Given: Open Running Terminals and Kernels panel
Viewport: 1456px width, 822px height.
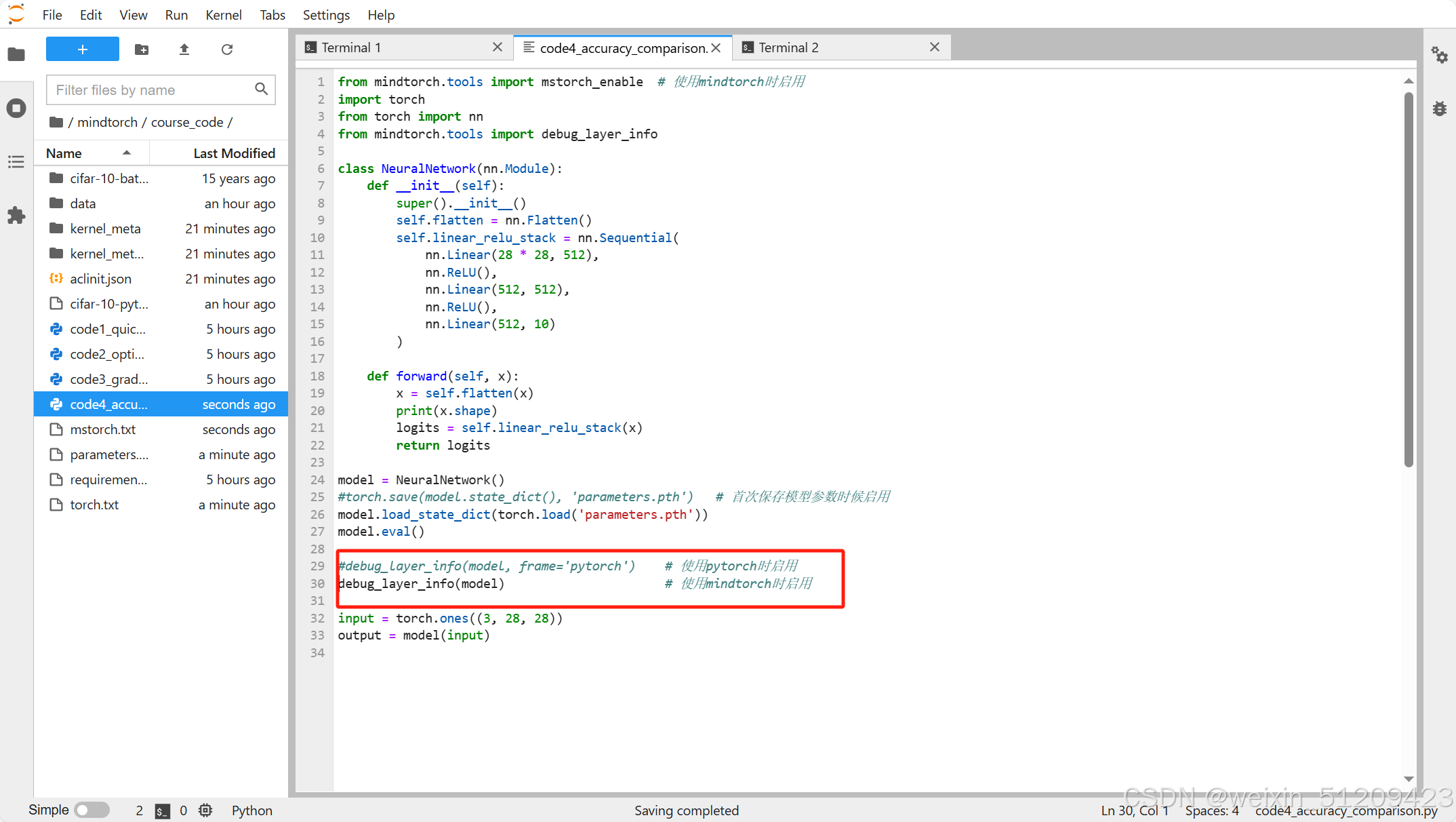Looking at the screenshot, I should pos(16,108).
